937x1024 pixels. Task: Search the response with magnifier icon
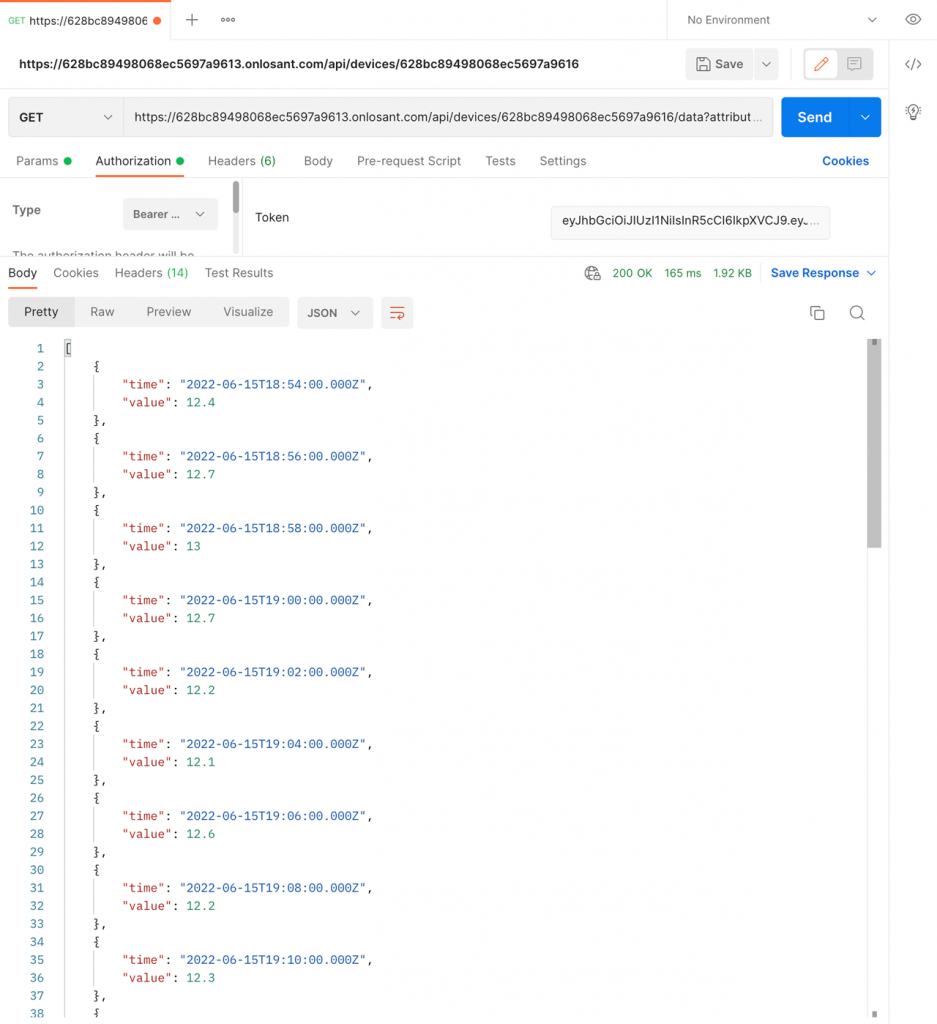point(857,313)
